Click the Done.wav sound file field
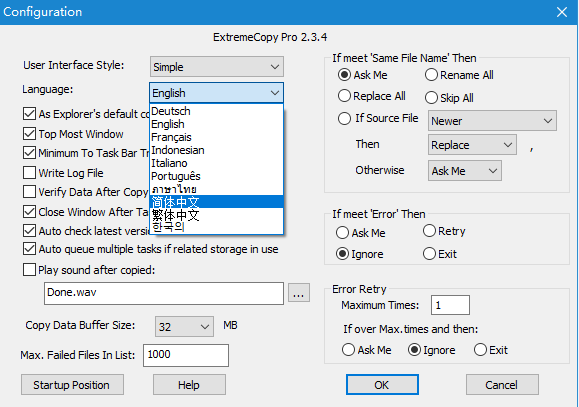Image resolution: width=579 pixels, height=407 pixels. tap(164, 293)
